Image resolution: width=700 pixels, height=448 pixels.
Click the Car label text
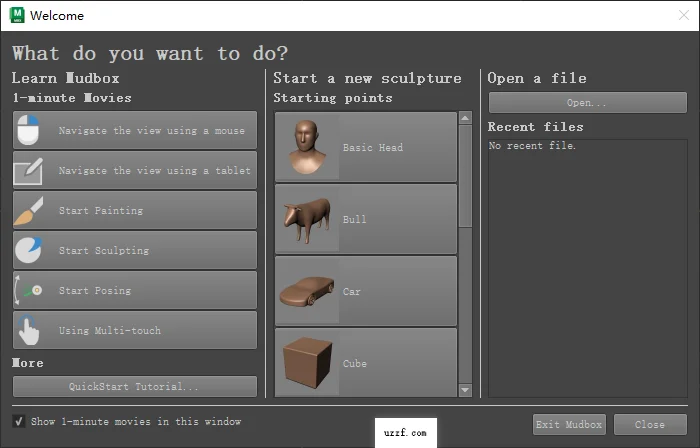(351, 291)
